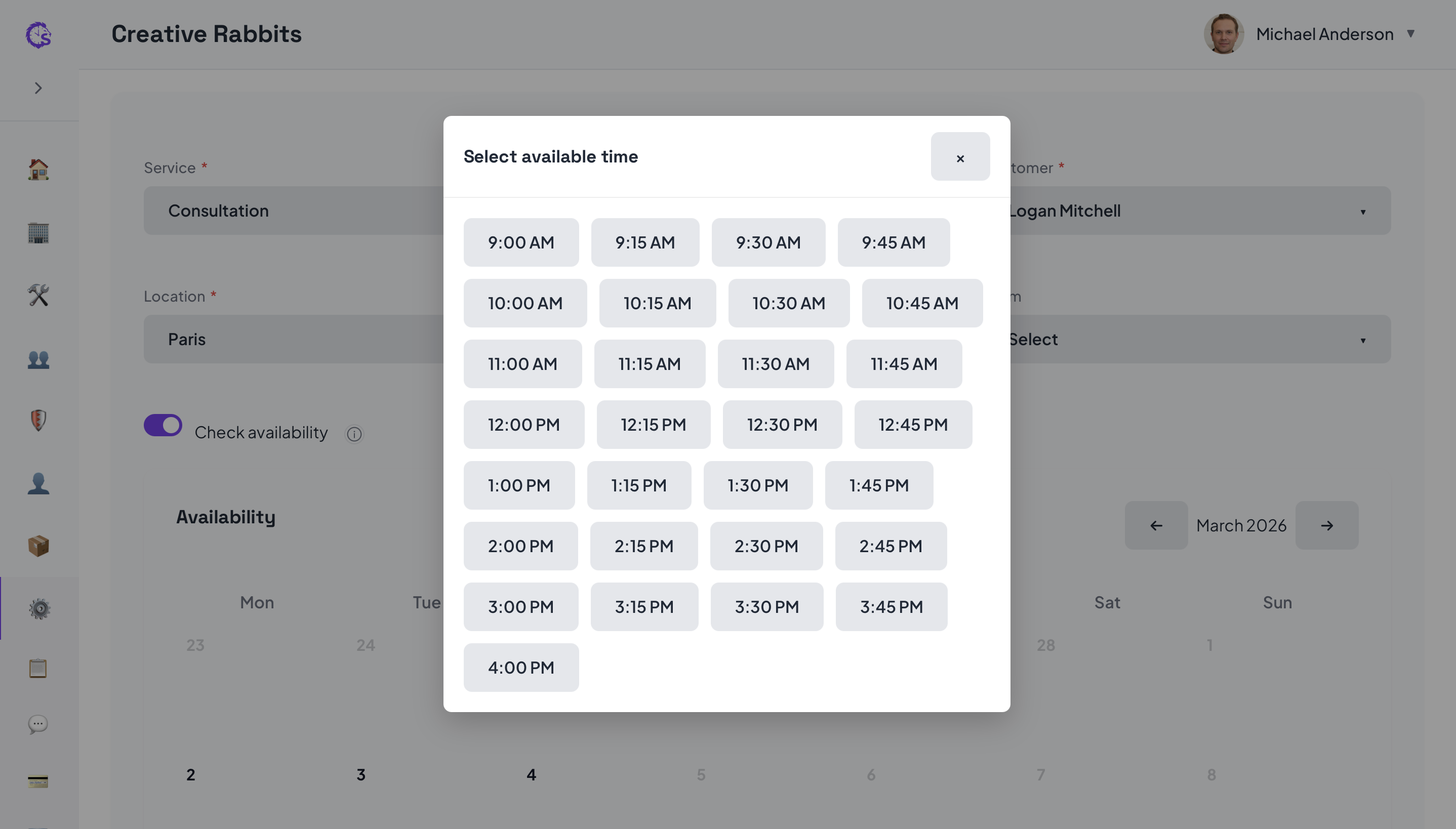Click the info icon beside Check availability
Screen dimensions: 1456x829
tap(354, 434)
